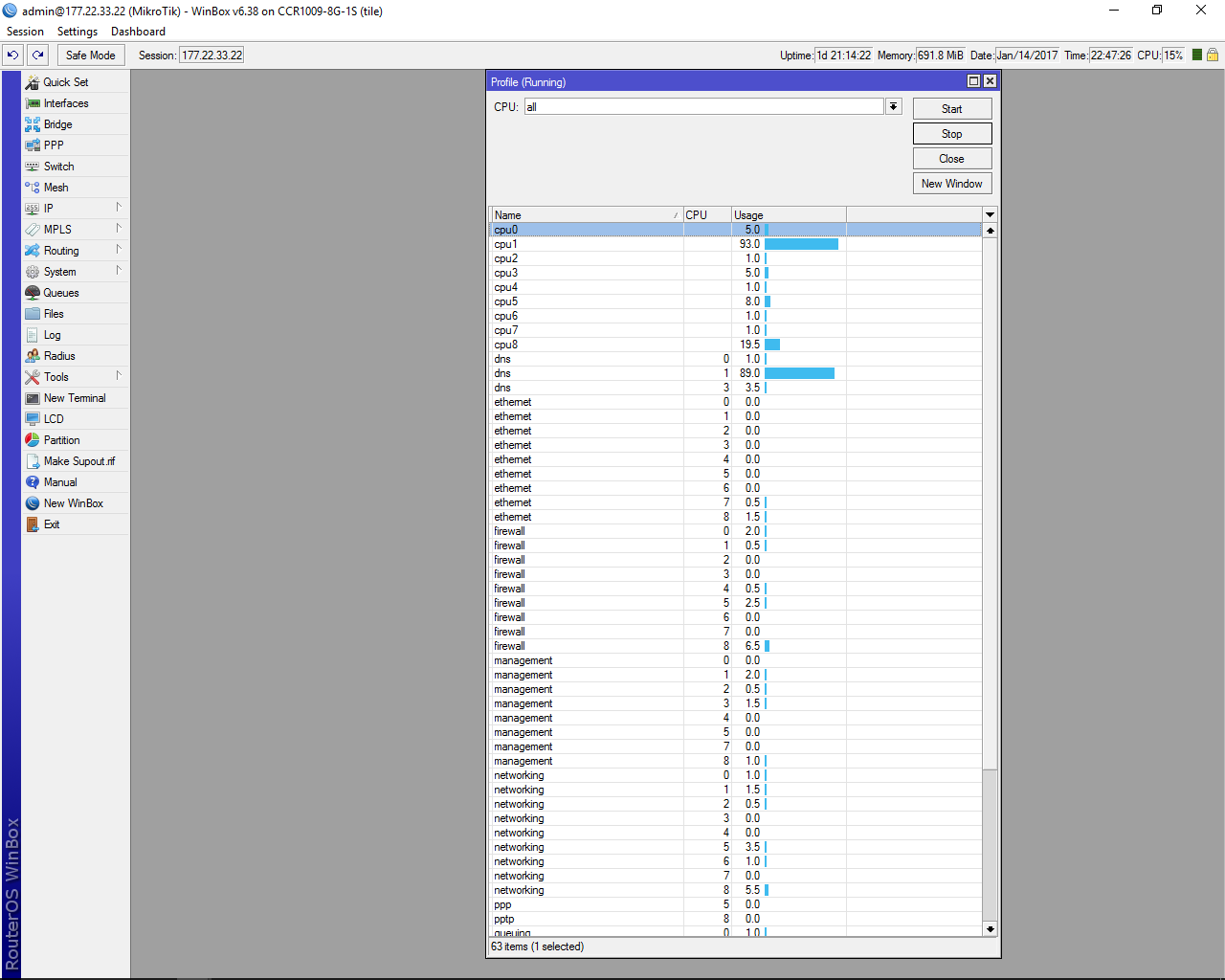The width and height of the screenshot is (1225, 980).
Task: Click the Undo arrow toolbar button
Action: [x=13, y=56]
